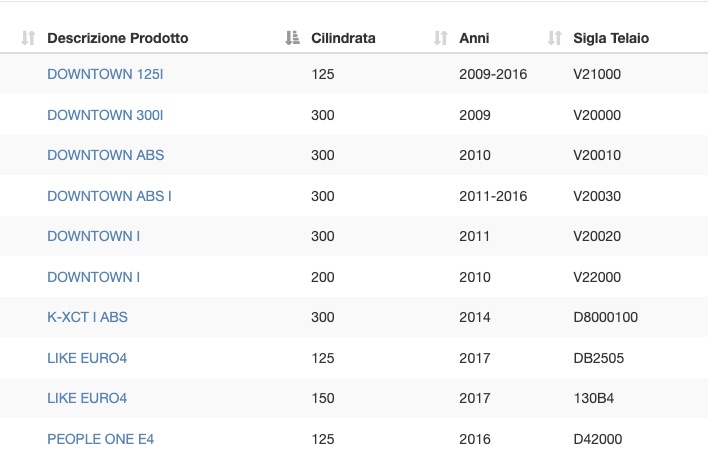The height and width of the screenshot is (463, 708).
Task: Click sort icon left of Anni header
Action: [440, 38]
